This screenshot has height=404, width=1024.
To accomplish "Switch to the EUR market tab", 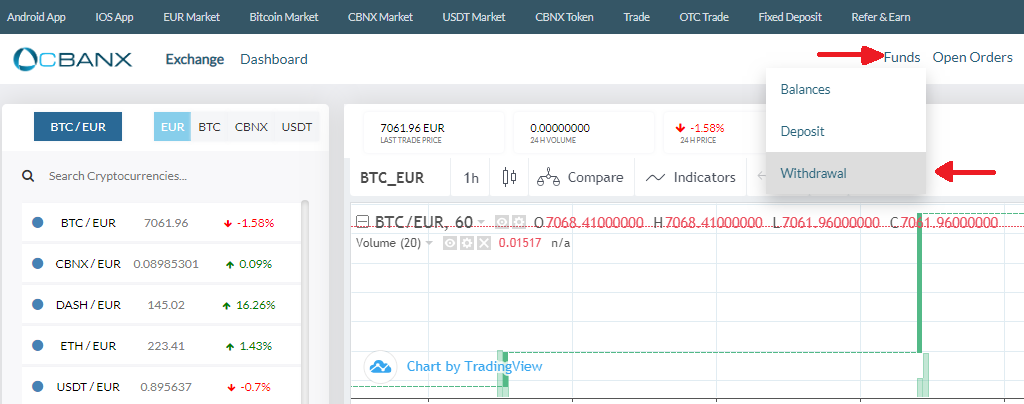I will pos(172,127).
